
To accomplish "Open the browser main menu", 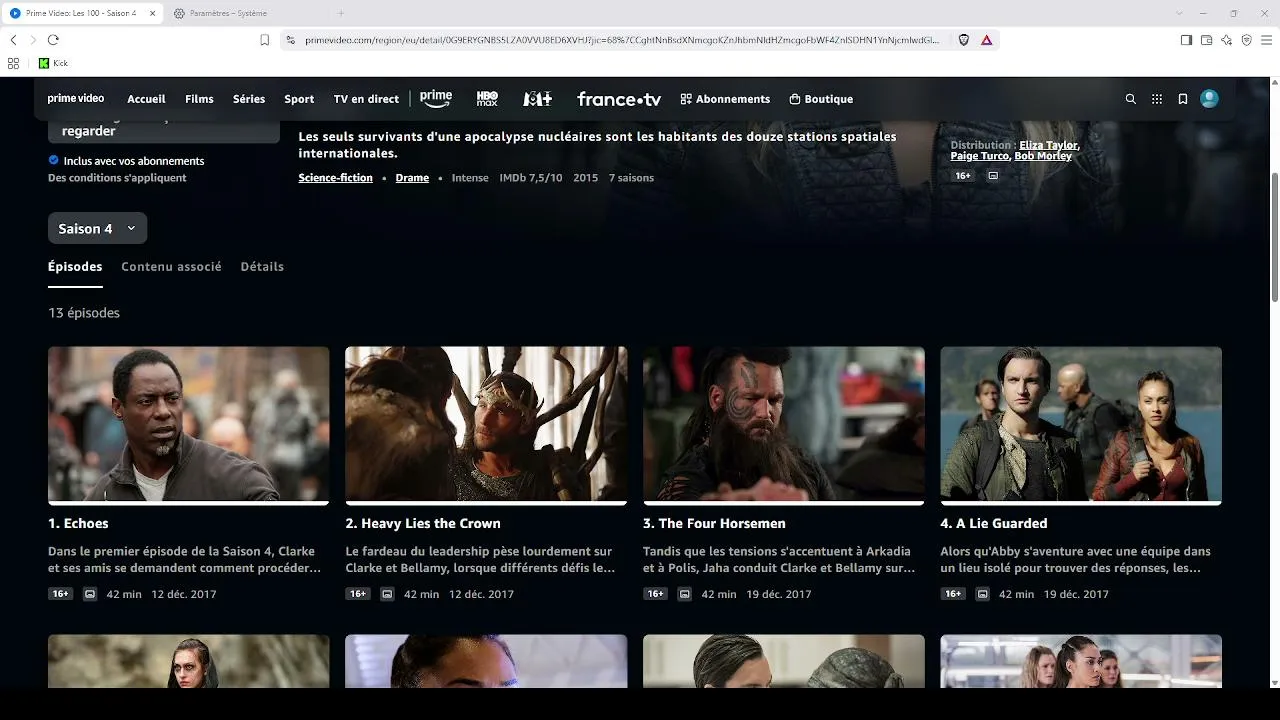I will 1266,40.
